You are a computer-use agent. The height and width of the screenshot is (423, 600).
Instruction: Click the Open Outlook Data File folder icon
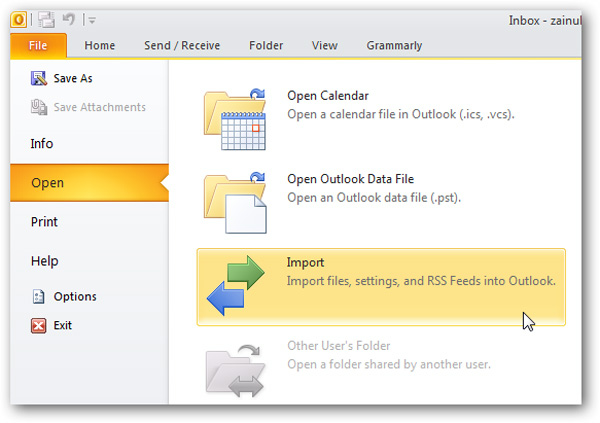click(235, 203)
